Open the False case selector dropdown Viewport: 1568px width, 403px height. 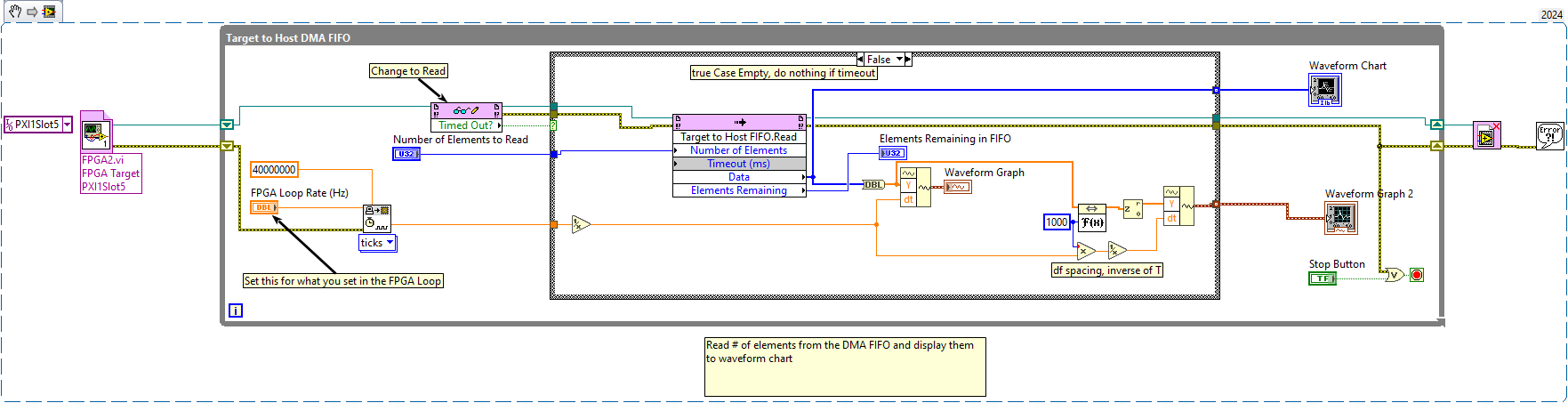898,60
